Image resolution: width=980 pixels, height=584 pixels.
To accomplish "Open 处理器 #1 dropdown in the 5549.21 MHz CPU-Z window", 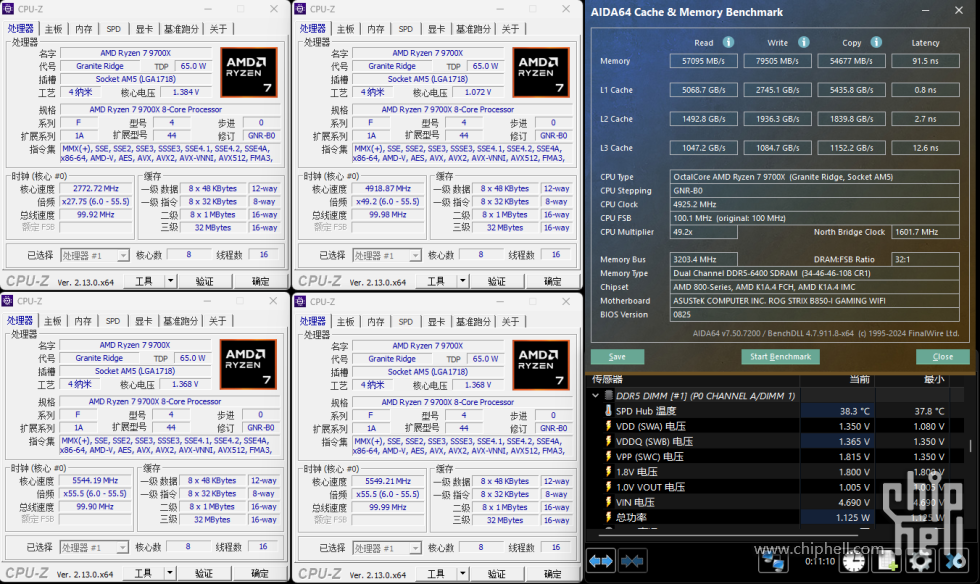I will click(416, 548).
